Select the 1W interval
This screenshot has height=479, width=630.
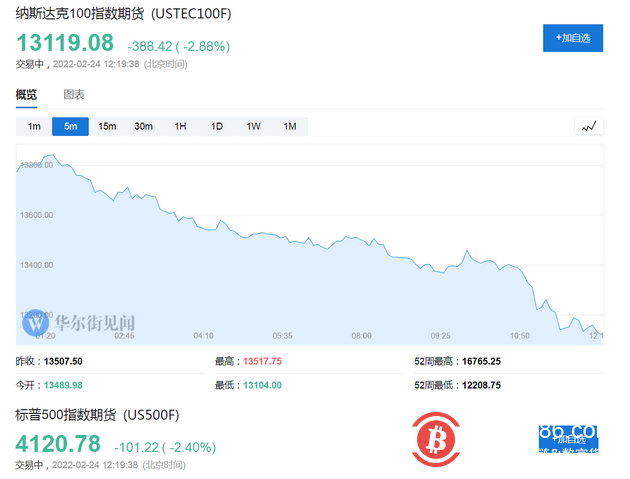click(x=254, y=127)
